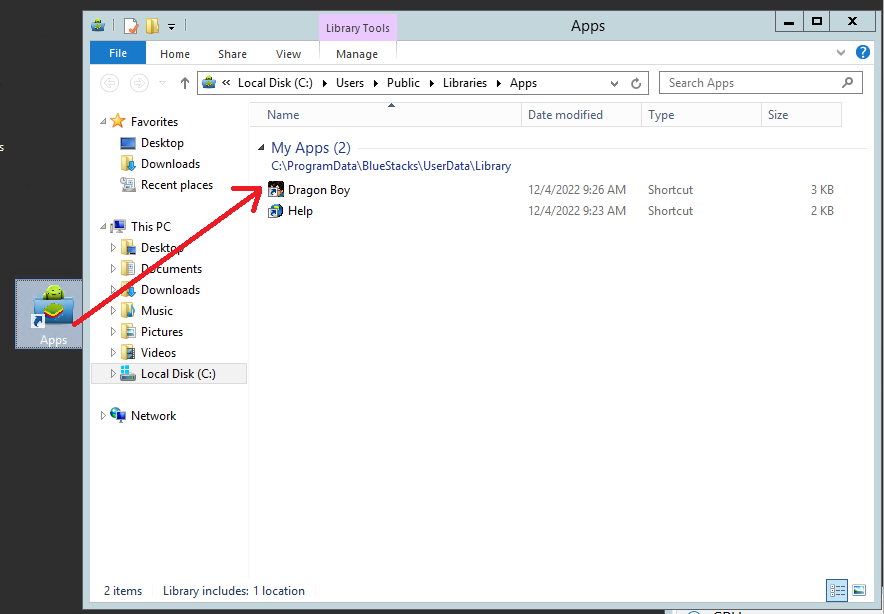
Task: Click the Network globe icon
Action: pos(118,415)
